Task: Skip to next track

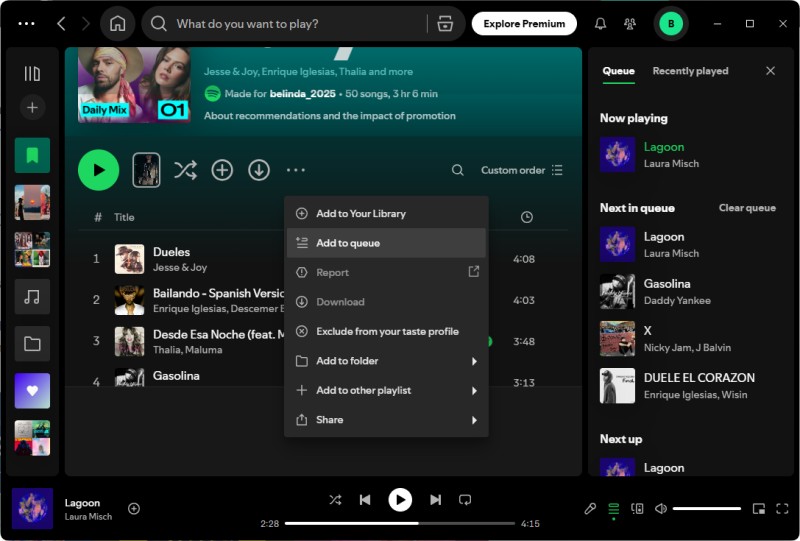Action: click(x=435, y=500)
